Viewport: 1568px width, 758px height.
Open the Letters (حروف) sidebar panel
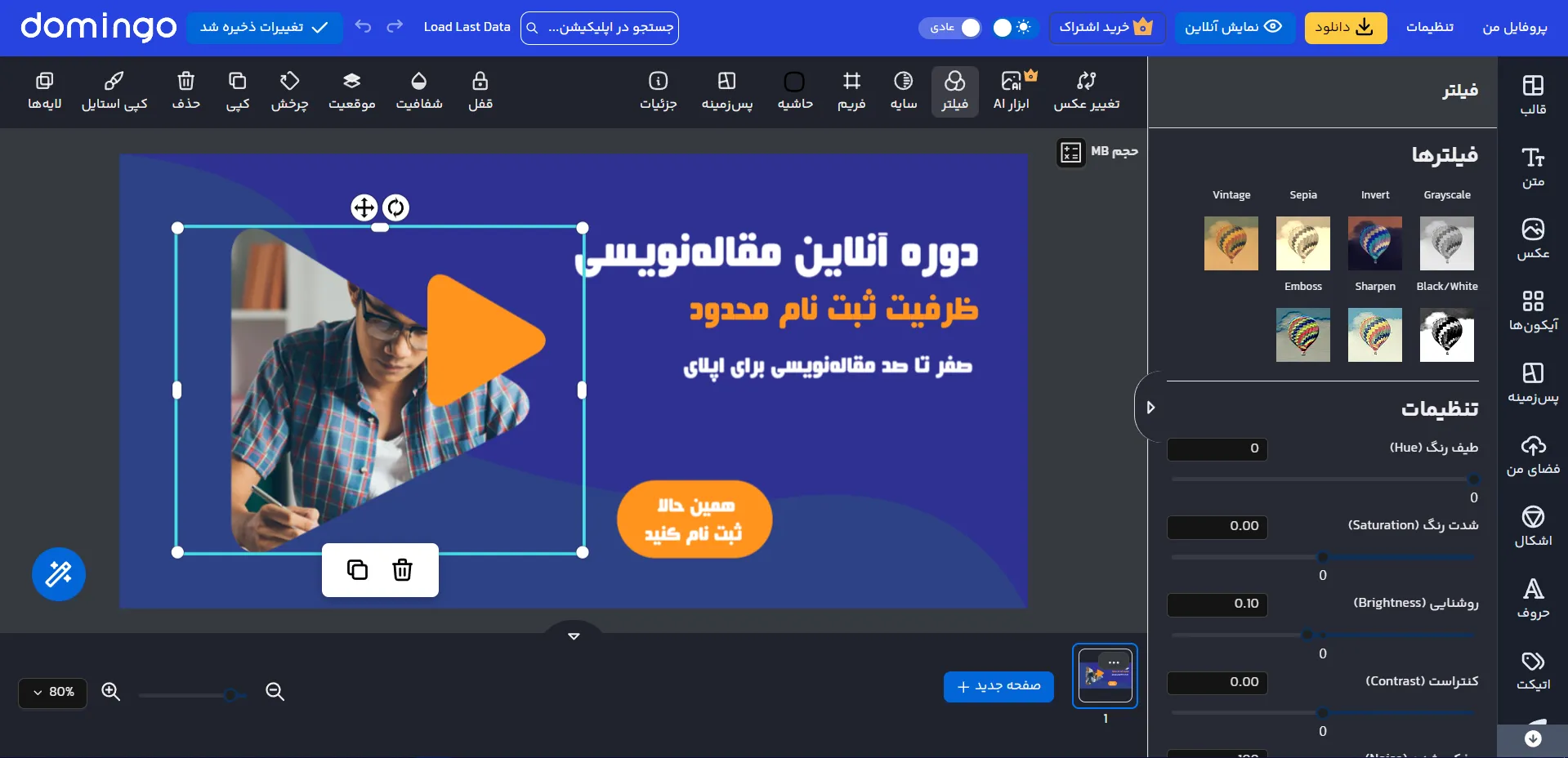pyautogui.click(x=1533, y=598)
